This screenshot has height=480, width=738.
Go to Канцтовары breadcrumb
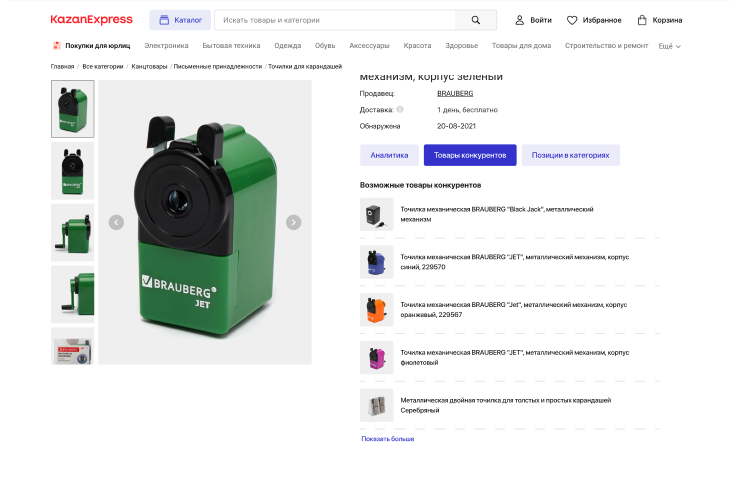(x=149, y=66)
